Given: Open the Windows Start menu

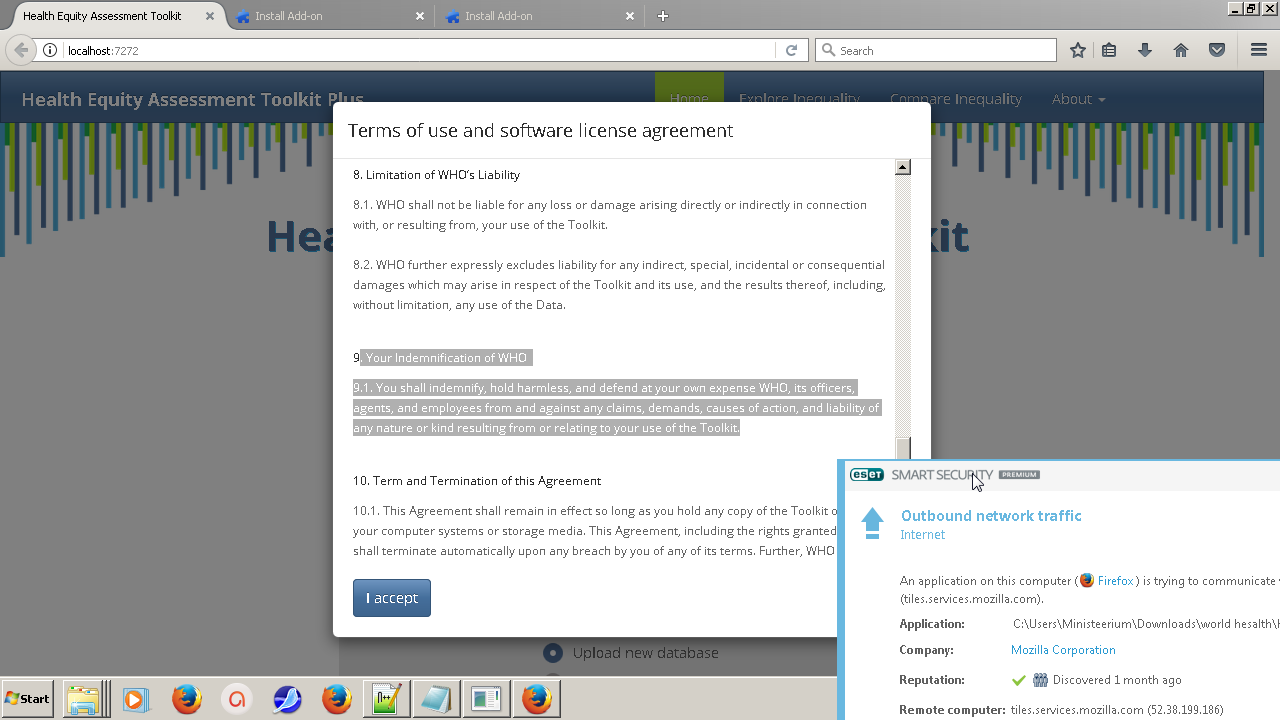Looking at the screenshot, I should [x=27, y=698].
